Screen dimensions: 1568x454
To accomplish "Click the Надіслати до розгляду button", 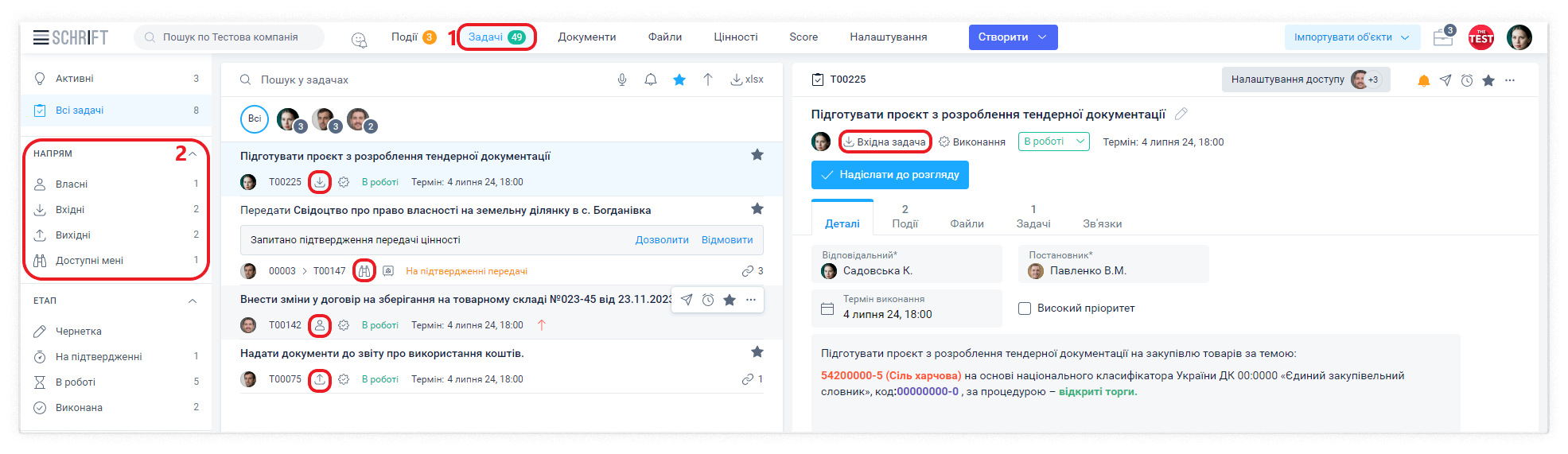I will pos(889,175).
